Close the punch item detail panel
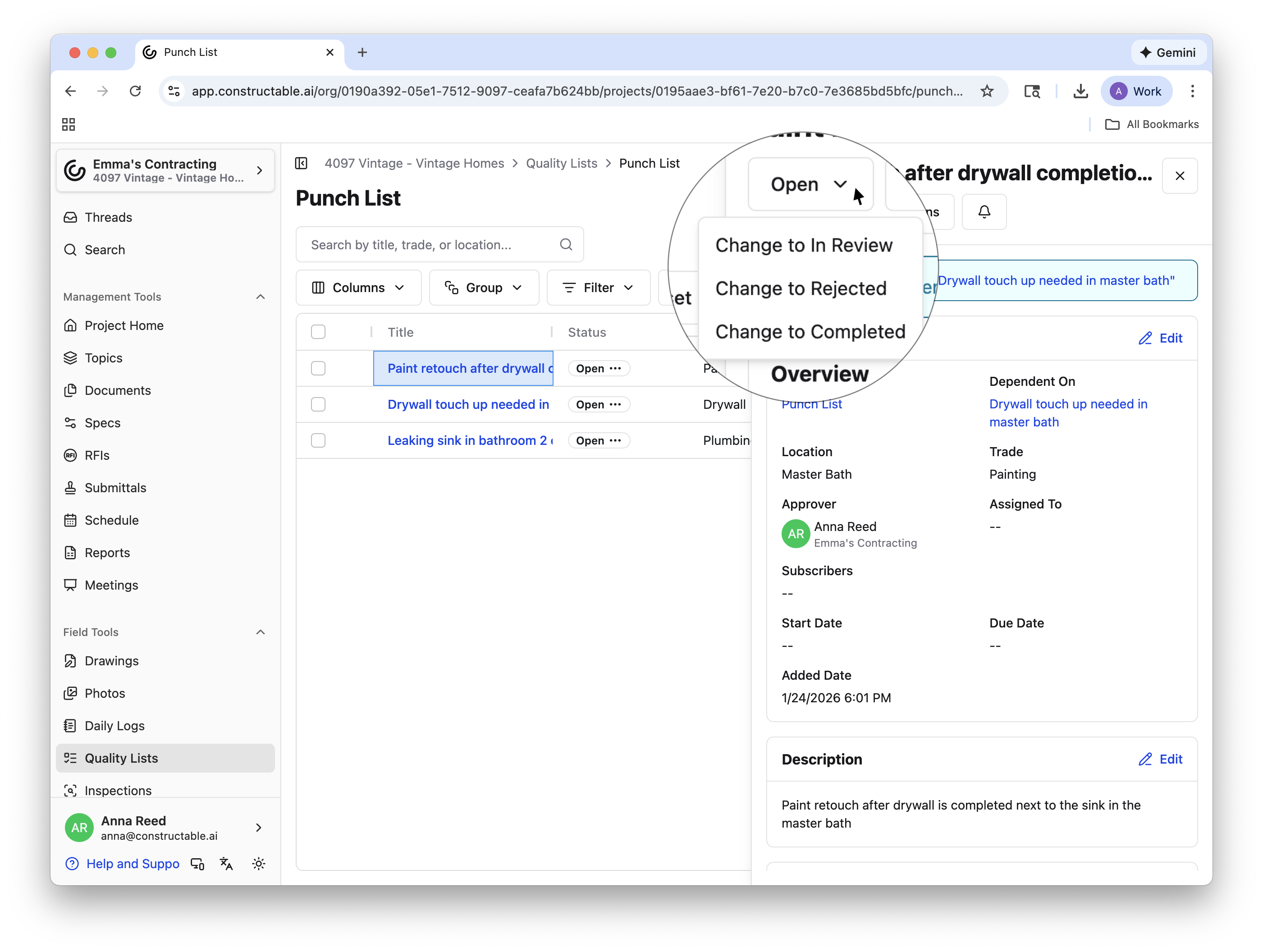Image resolution: width=1263 pixels, height=952 pixels. pyautogui.click(x=1180, y=176)
